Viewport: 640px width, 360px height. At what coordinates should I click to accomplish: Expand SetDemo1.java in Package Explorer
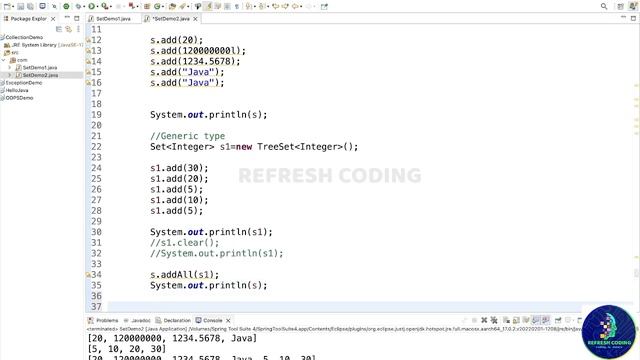[x=10, y=67]
